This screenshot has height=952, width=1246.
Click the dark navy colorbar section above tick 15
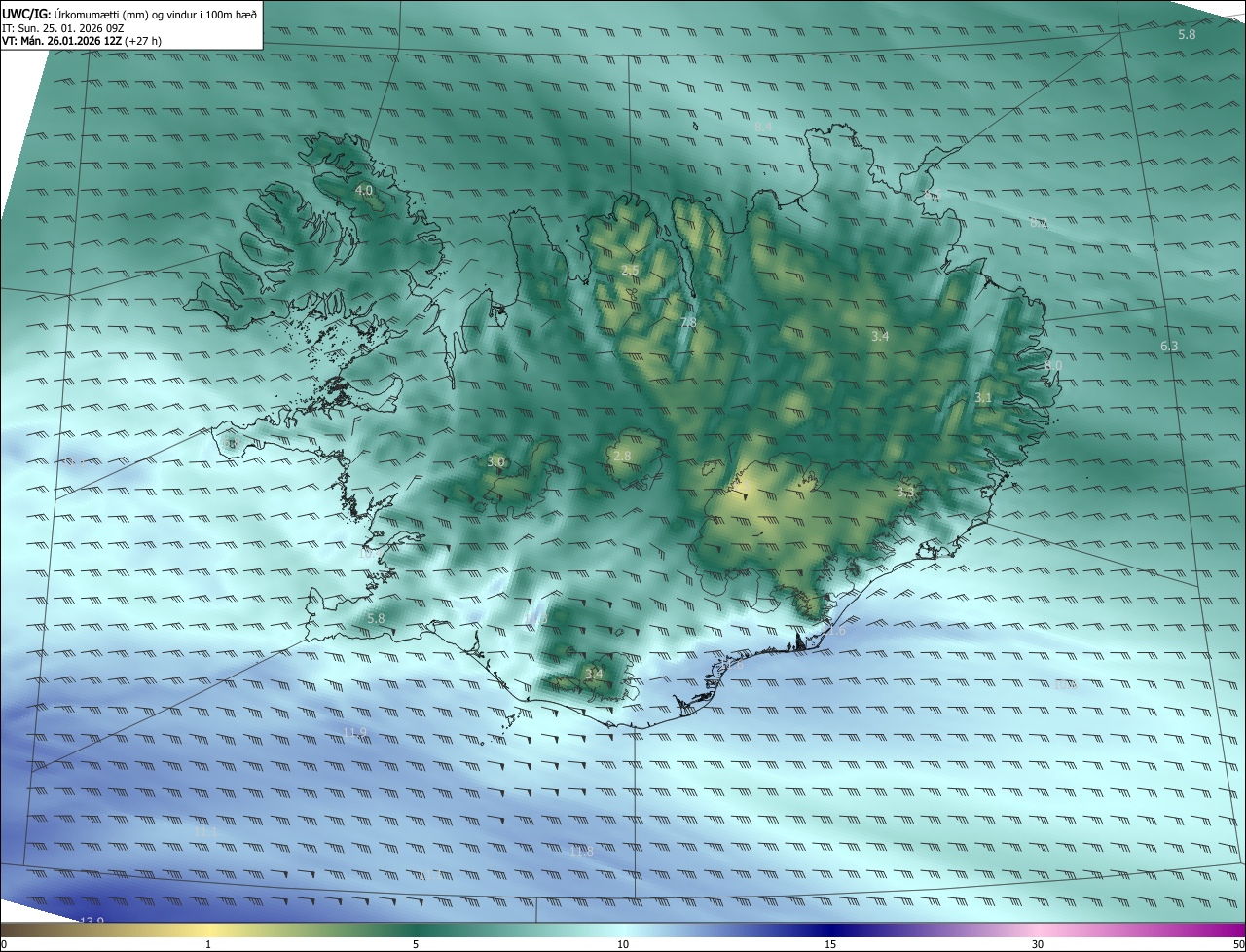point(830,930)
